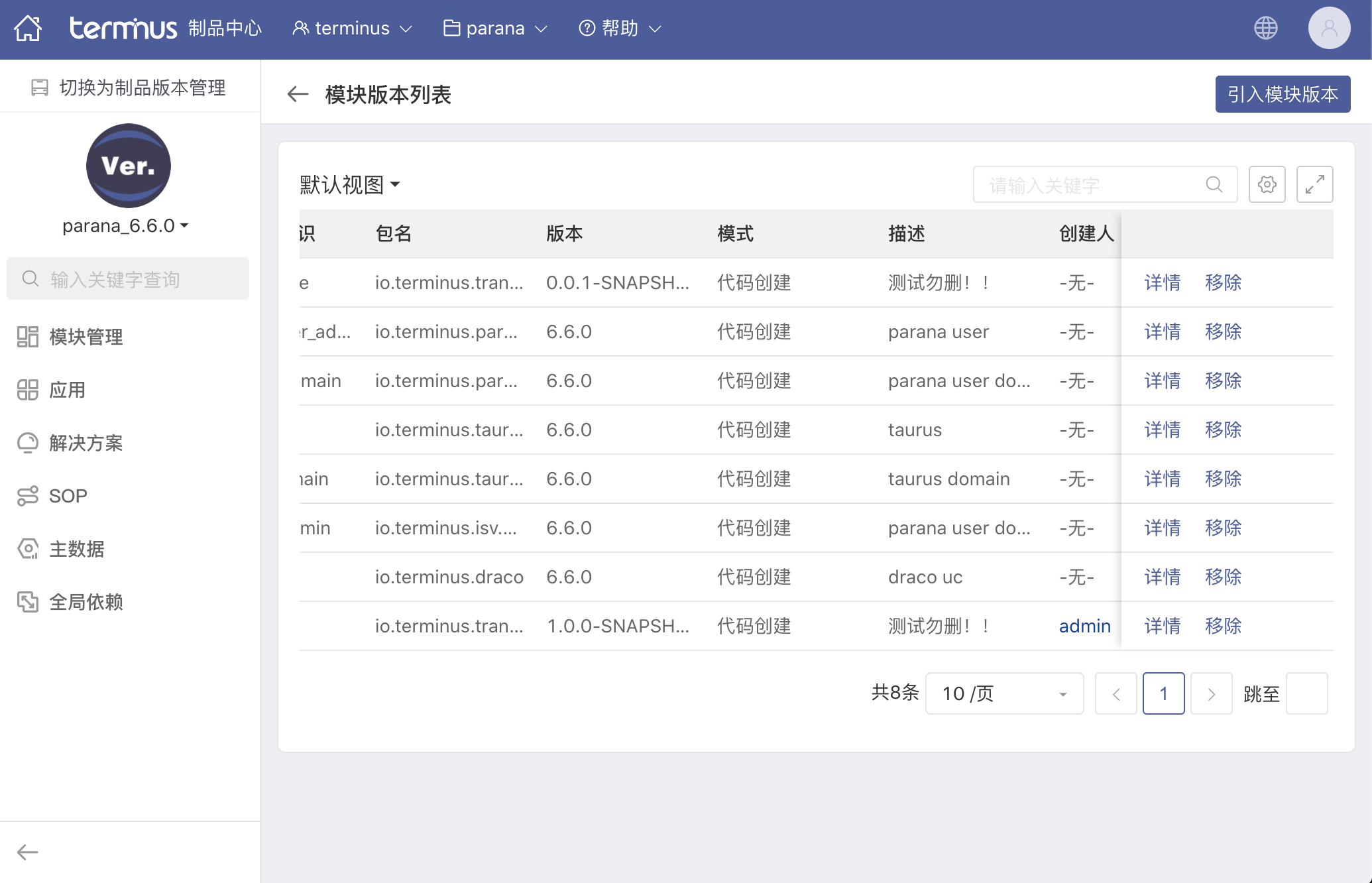Click the 模块版本列表 page title
The image size is (1372, 883).
click(x=388, y=95)
